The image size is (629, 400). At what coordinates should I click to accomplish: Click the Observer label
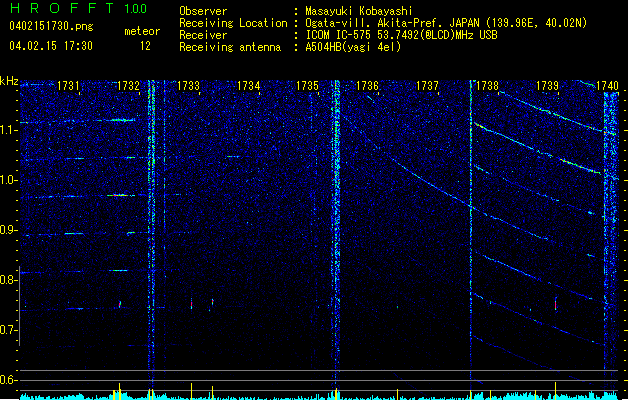pyautogui.click(x=203, y=11)
